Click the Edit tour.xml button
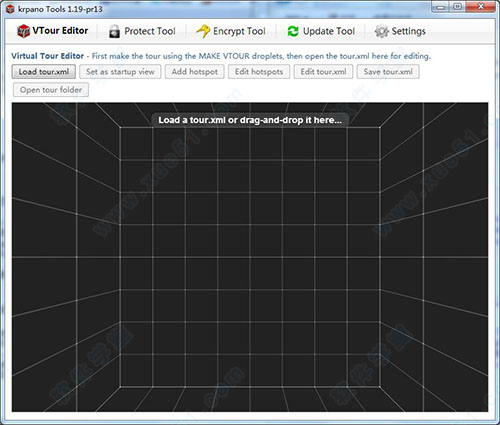500x425 pixels. (323, 72)
